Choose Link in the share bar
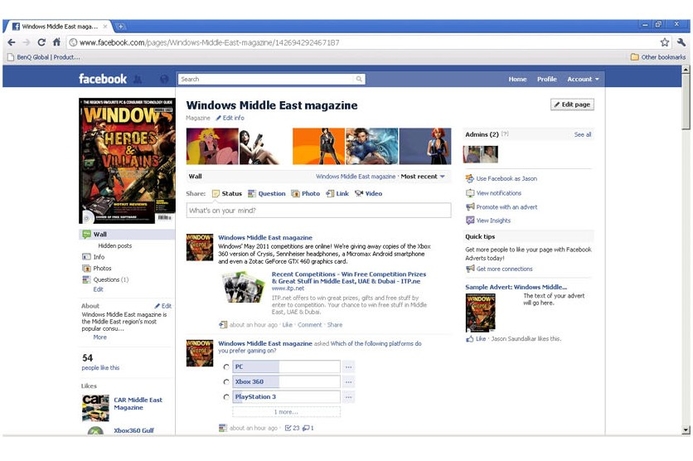 point(337,194)
